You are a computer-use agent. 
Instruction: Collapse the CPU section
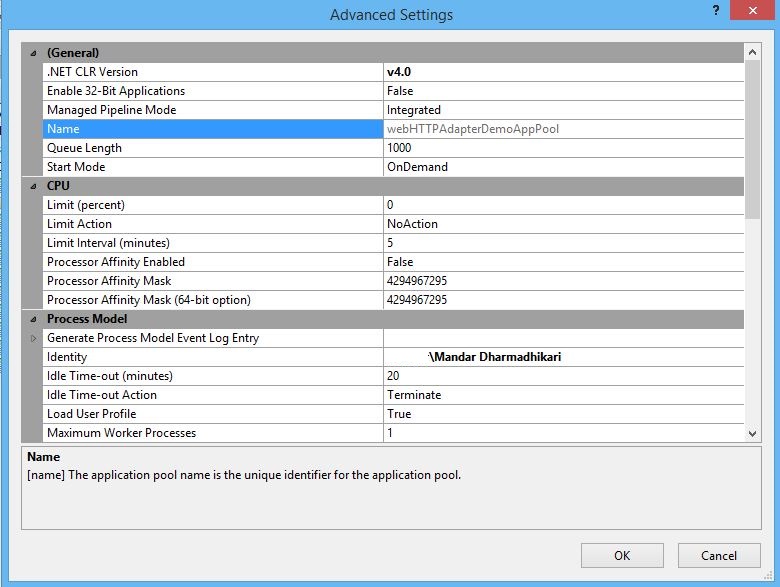33,186
